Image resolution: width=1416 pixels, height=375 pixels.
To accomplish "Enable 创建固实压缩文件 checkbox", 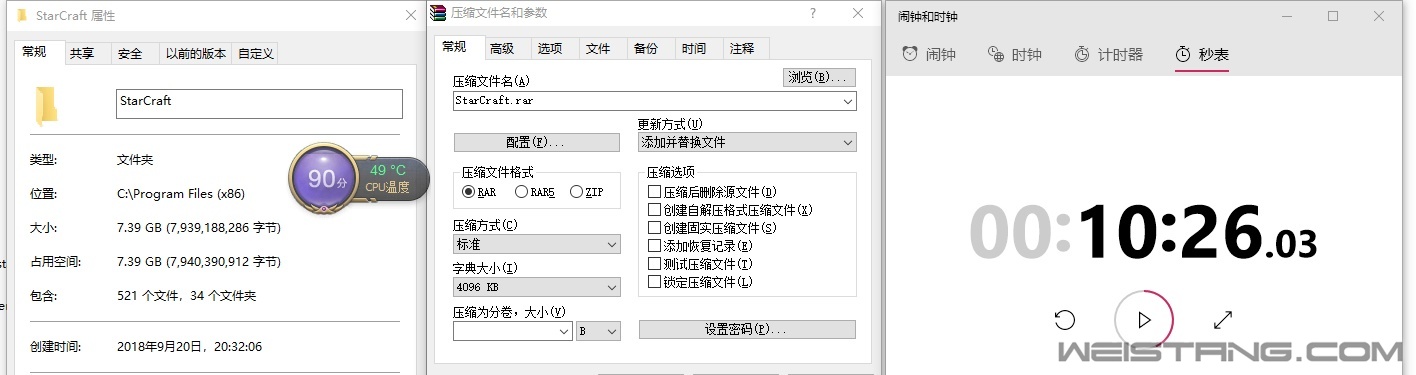I will pos(713,228).
